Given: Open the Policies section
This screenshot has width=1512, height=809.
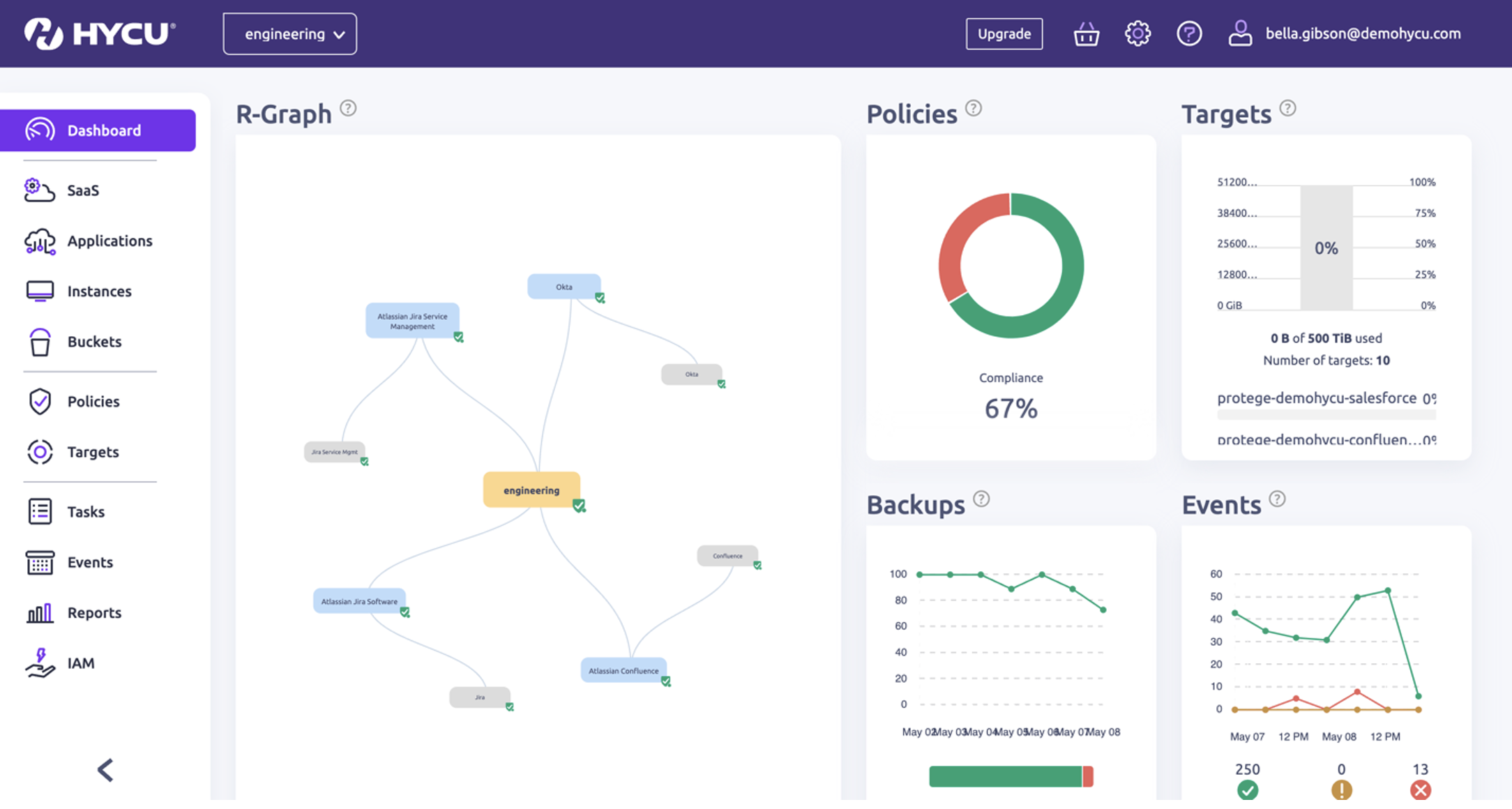Looking at the screenshot, I should (x=92, y=401).
